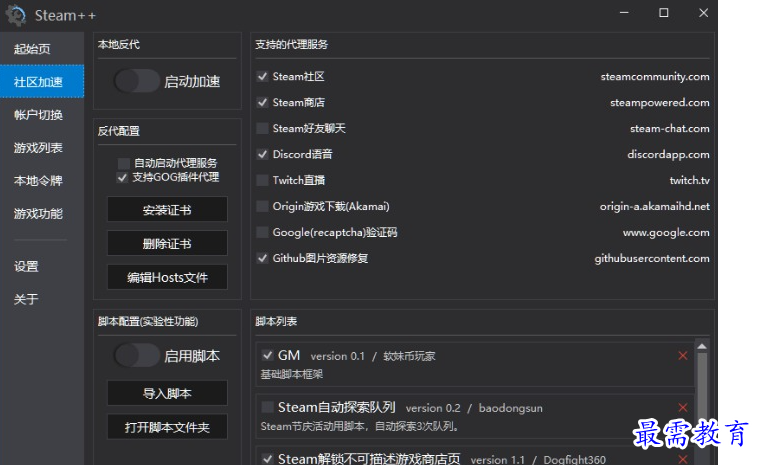The width and height of the screenshot is (757, 465).
Task: Open the 设置 settings page
Action: (x=42, y=266)
